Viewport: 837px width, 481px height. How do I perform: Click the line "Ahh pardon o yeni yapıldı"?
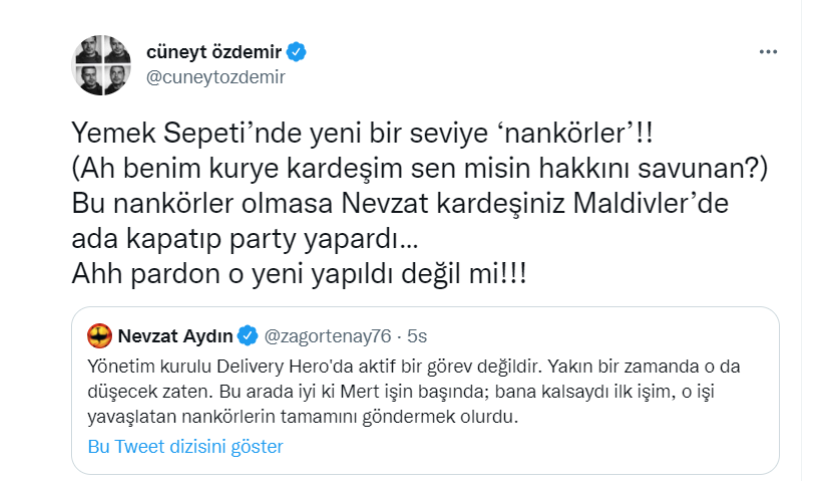(300, 274)
